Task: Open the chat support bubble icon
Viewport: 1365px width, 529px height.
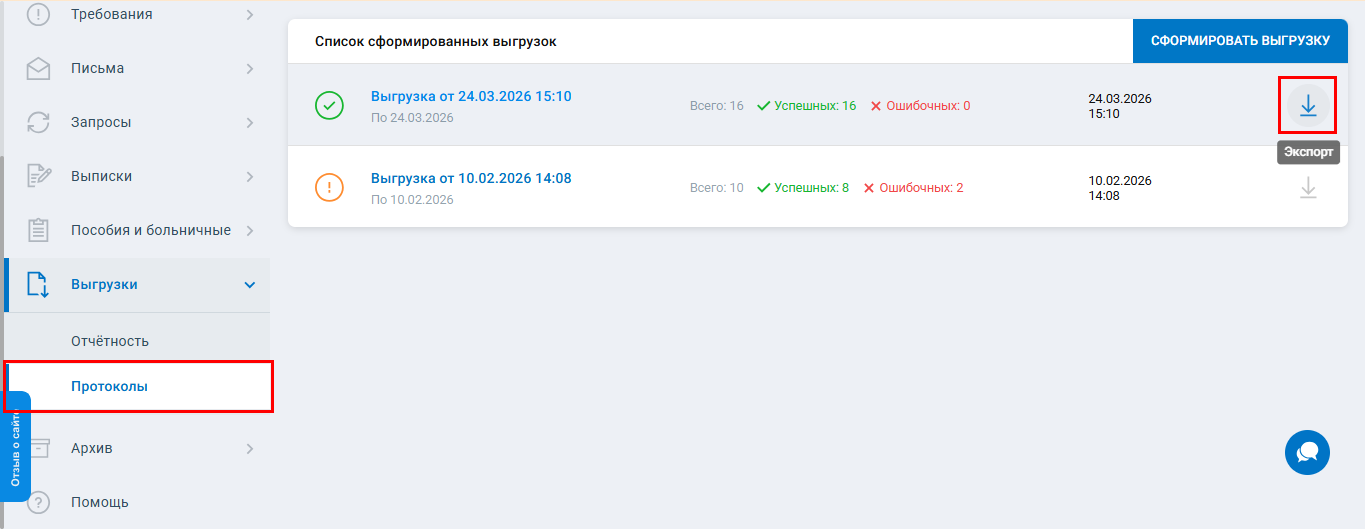Action: [1307, 452]
